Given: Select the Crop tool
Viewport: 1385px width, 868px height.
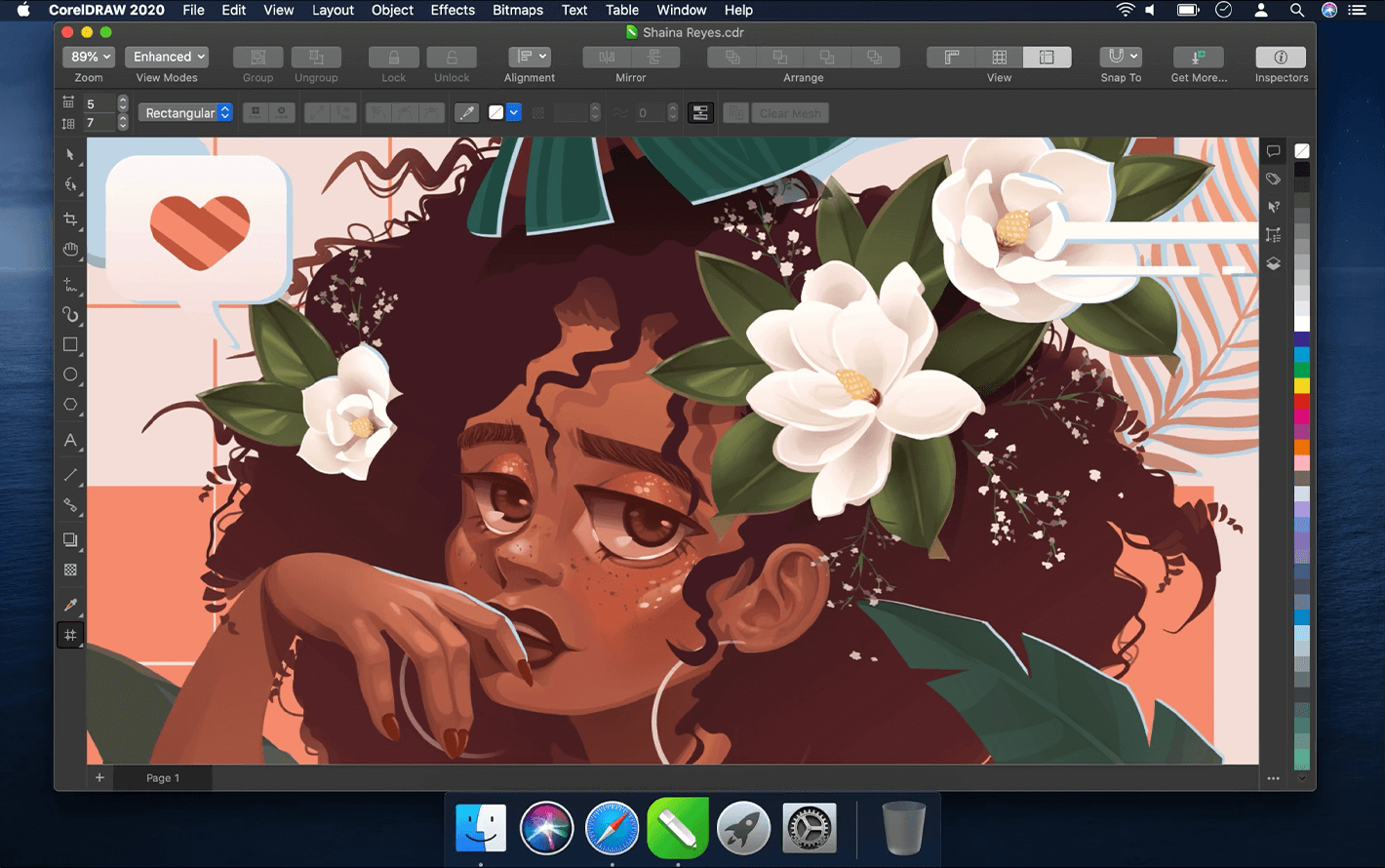Looking at the screenshot, I should click(x=69, y=219).
